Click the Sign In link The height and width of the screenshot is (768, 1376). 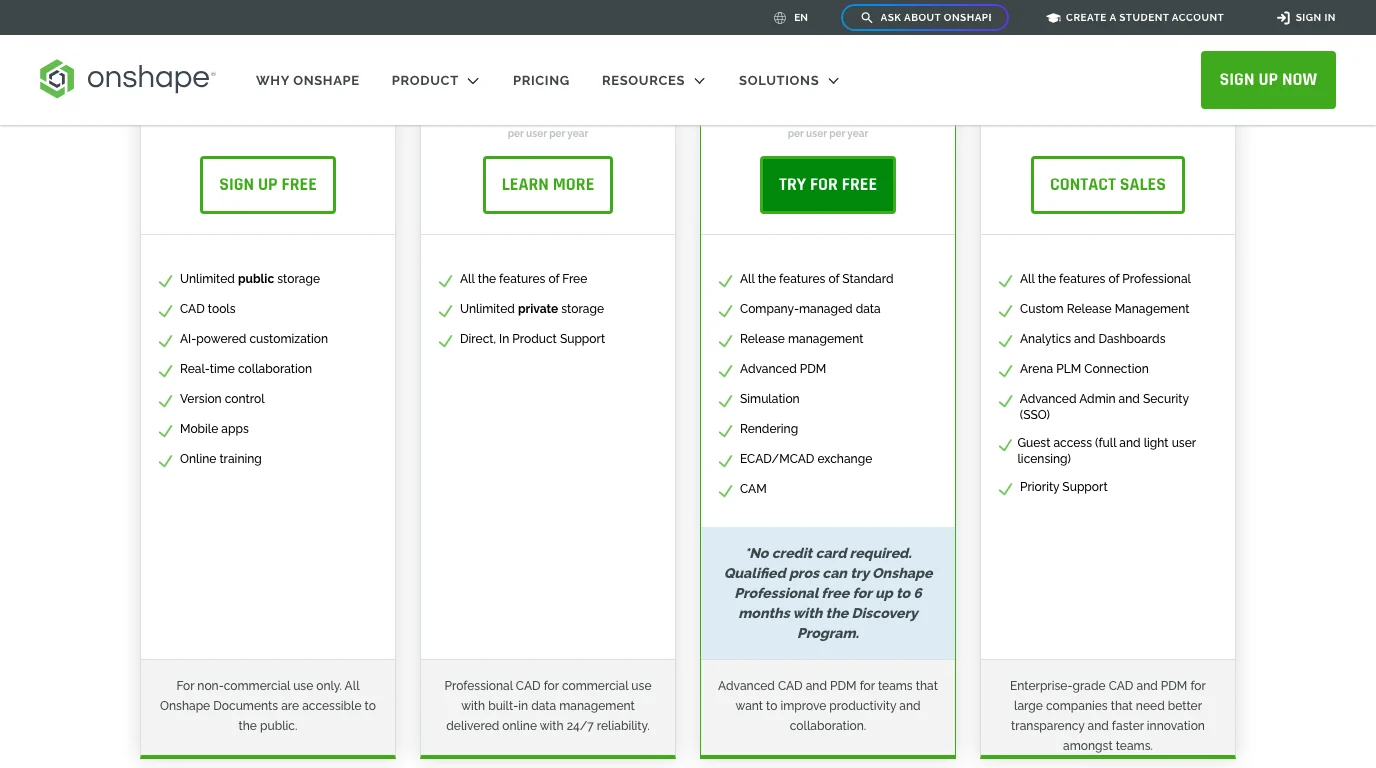pyautogui.click(x=1306, y=18)
